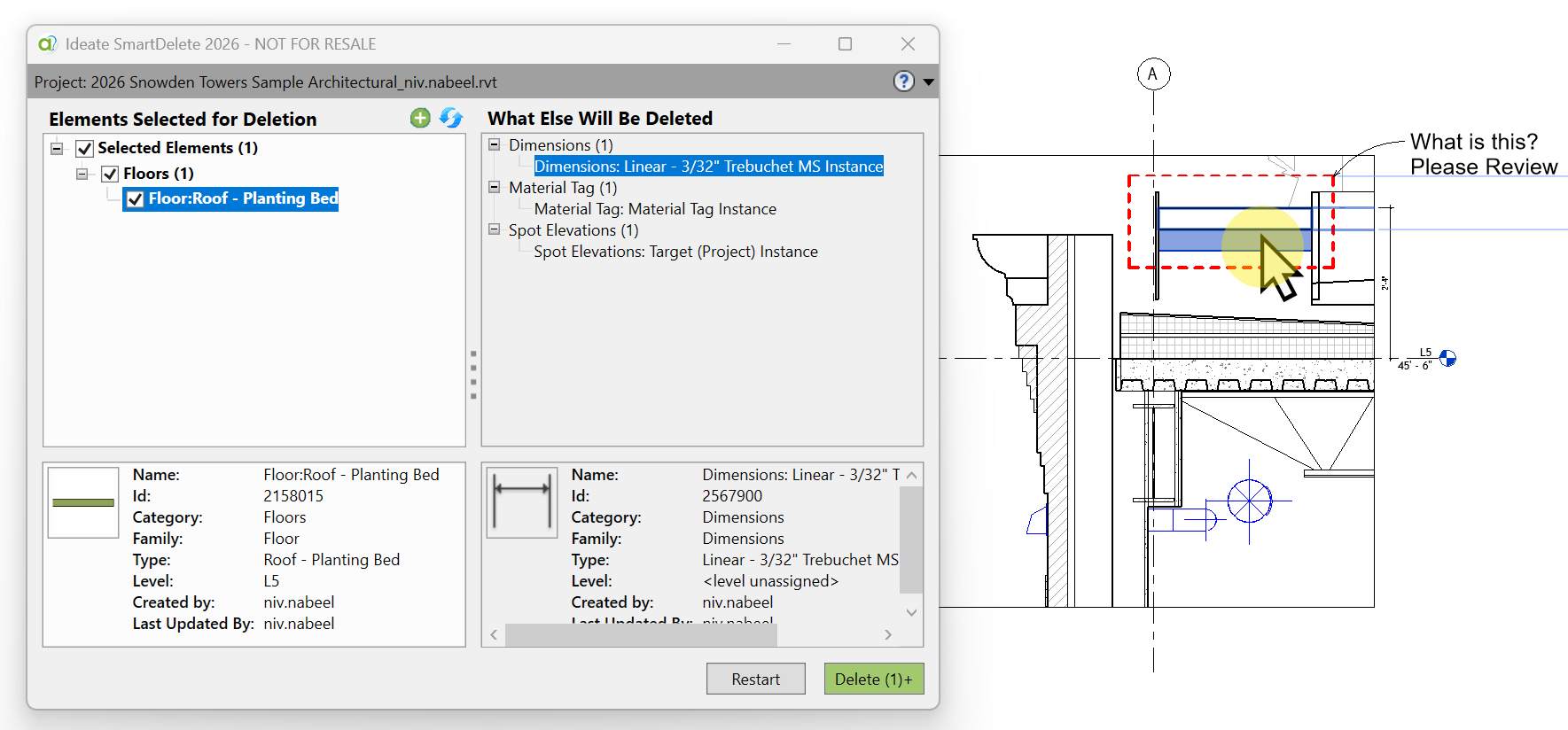The image size is (1568, 730).
Task: Collapse the Selected Elements tree node
Action: (x=57, y=149)
